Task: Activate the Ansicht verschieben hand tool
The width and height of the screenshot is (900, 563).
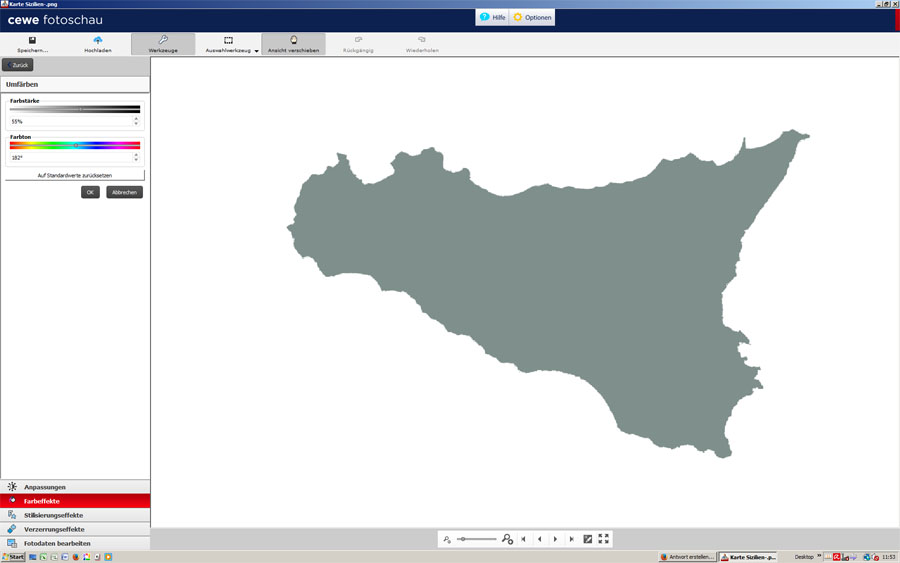Action: (293, 44)
